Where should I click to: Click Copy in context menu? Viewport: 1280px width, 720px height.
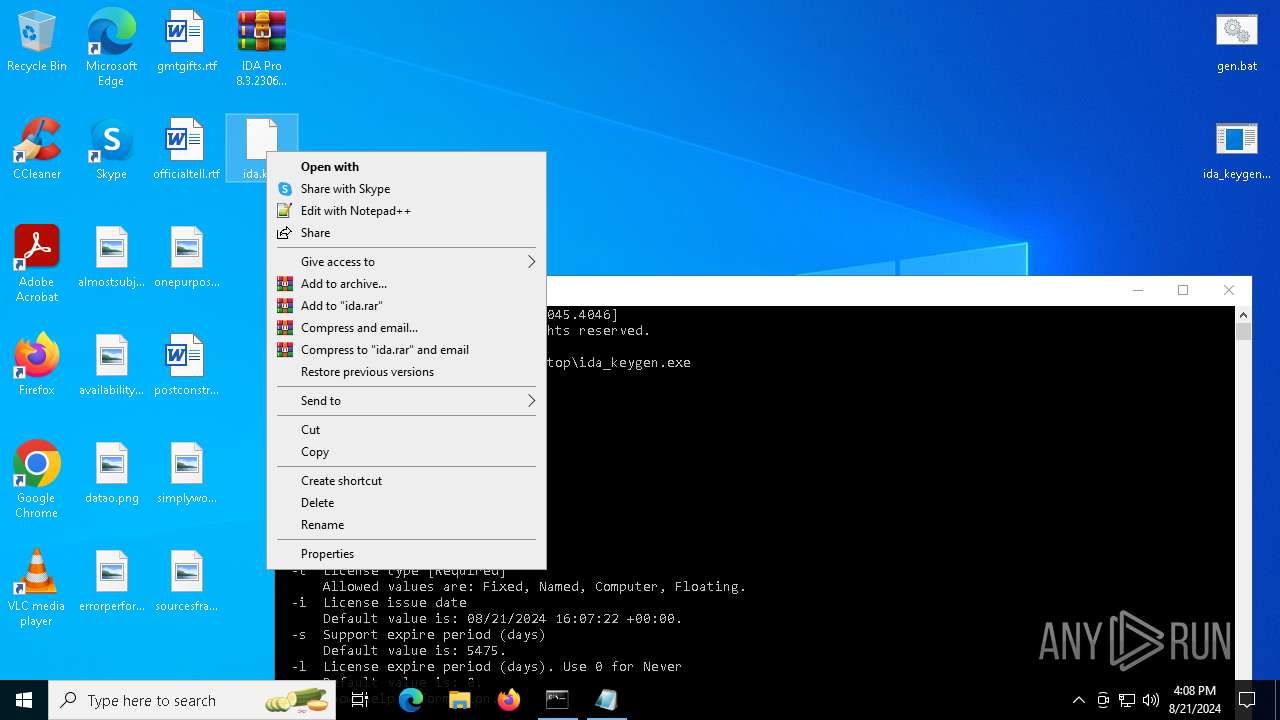(x=406, y=452)
